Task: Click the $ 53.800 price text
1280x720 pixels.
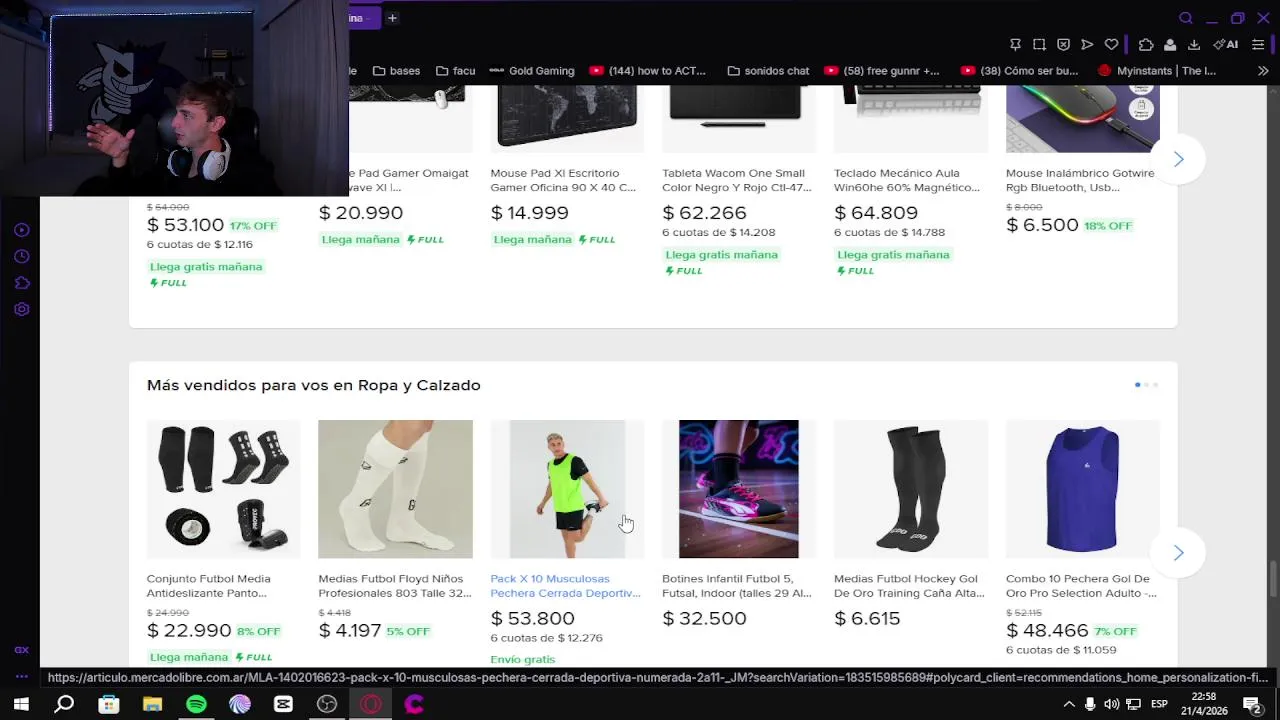Action: pyautogui.click(x=532, y=619)
